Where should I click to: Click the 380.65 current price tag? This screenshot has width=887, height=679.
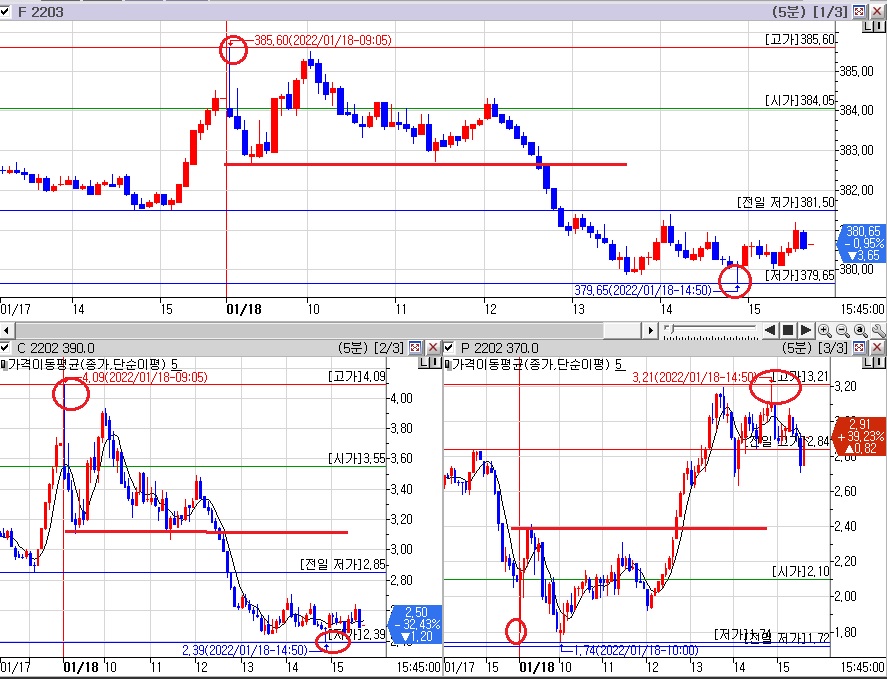pos(862,243)
